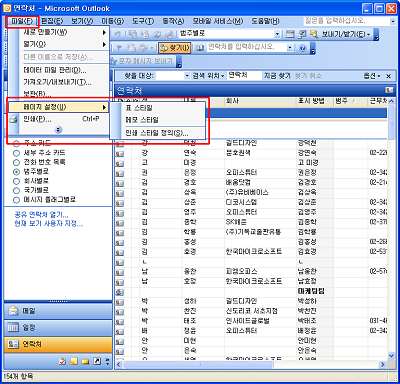
Task: Click the Tasks checkmark icon in navigation bar
Action: click(62, 361)
